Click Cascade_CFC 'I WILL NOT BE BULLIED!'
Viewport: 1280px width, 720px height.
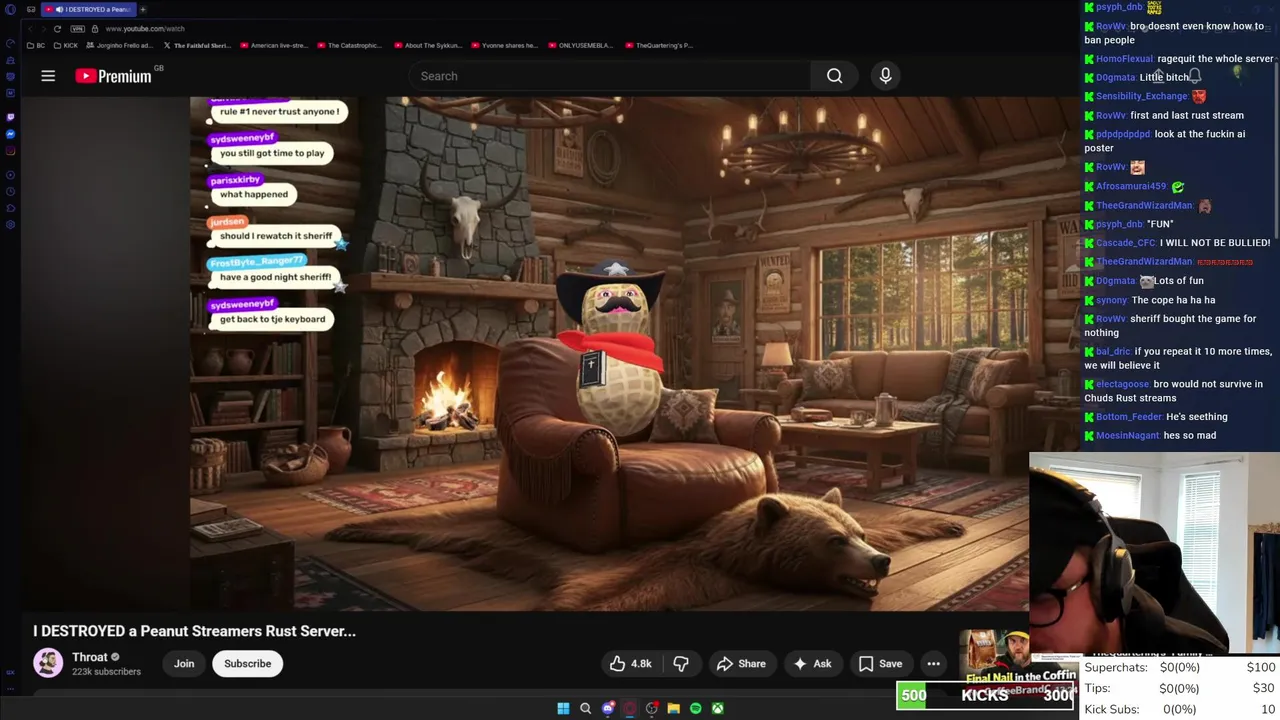[x=1215, y=243]
